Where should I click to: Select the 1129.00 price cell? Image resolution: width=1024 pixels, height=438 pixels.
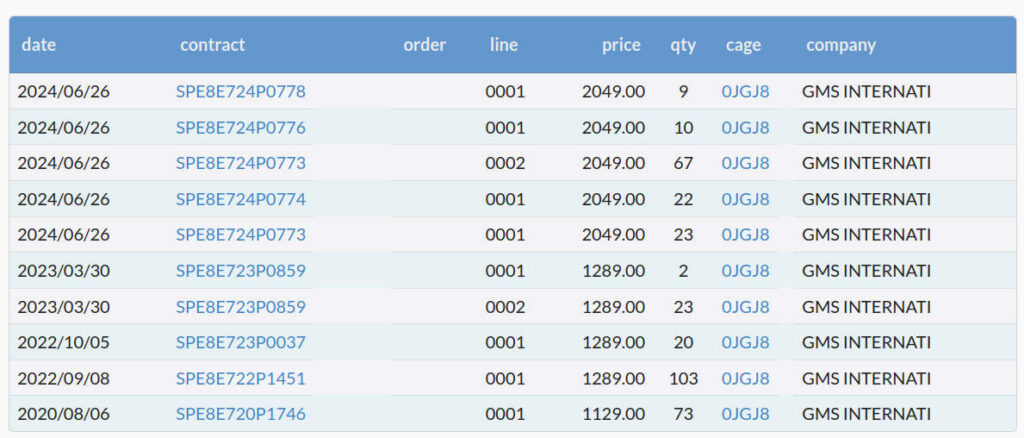614,414
